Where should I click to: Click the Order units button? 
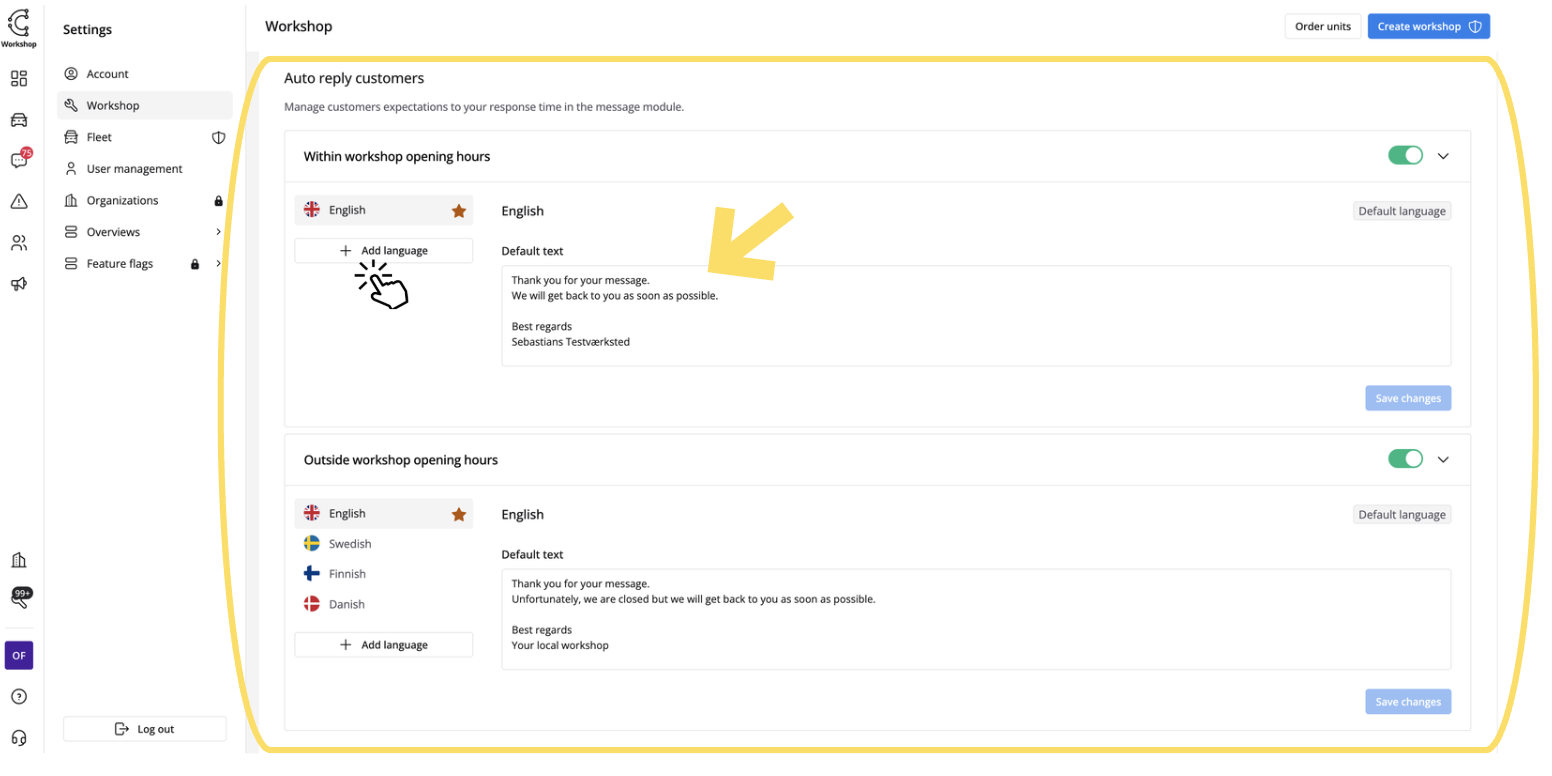[x=1322, y=27]
